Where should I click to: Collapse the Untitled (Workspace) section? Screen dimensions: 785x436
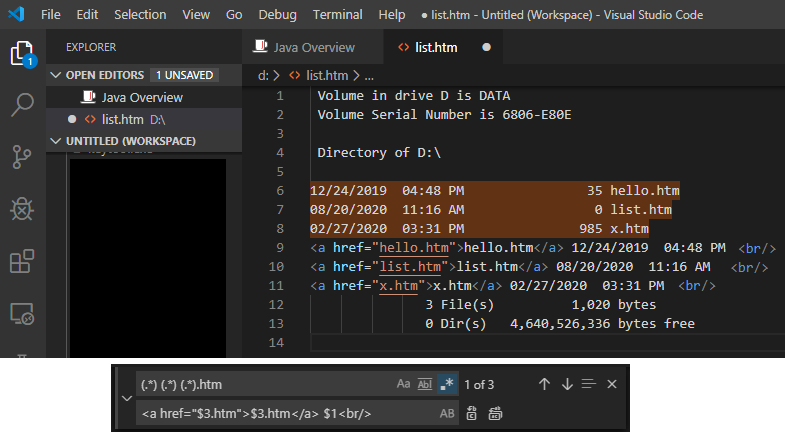tap(55, 141)
